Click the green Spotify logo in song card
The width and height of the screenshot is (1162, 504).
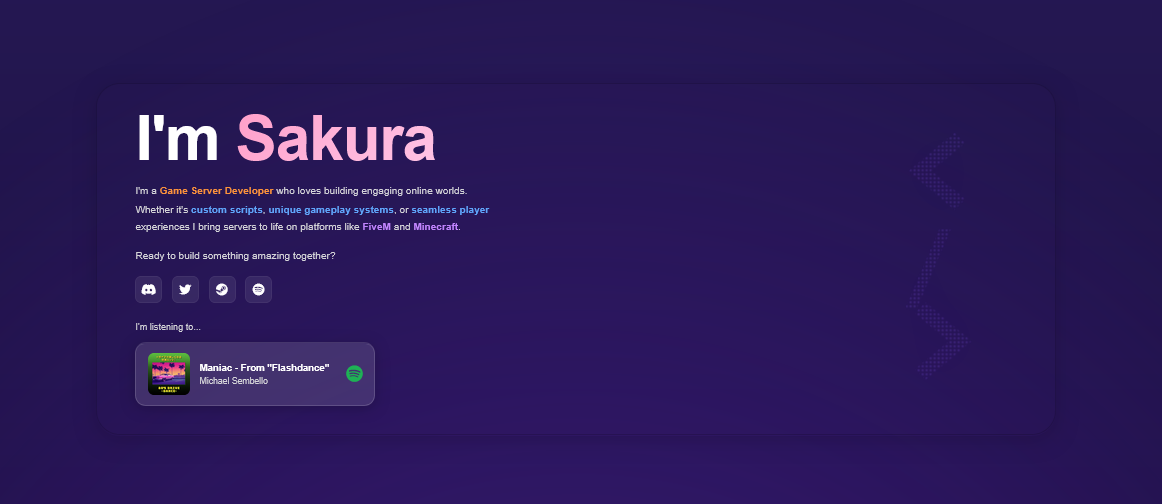[x=354, y=374]
